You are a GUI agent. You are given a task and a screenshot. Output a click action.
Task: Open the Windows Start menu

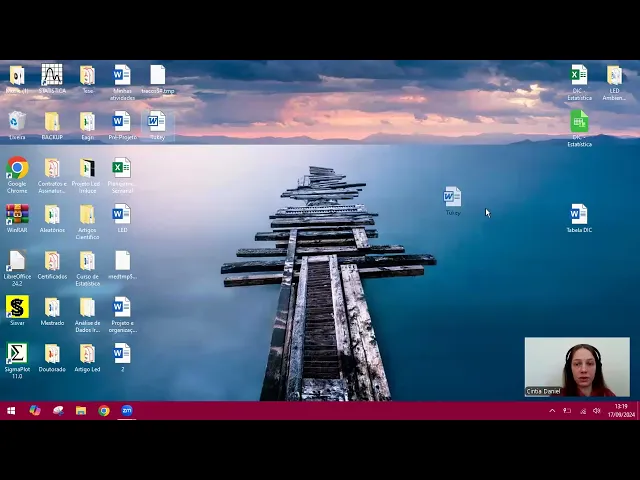11,411
